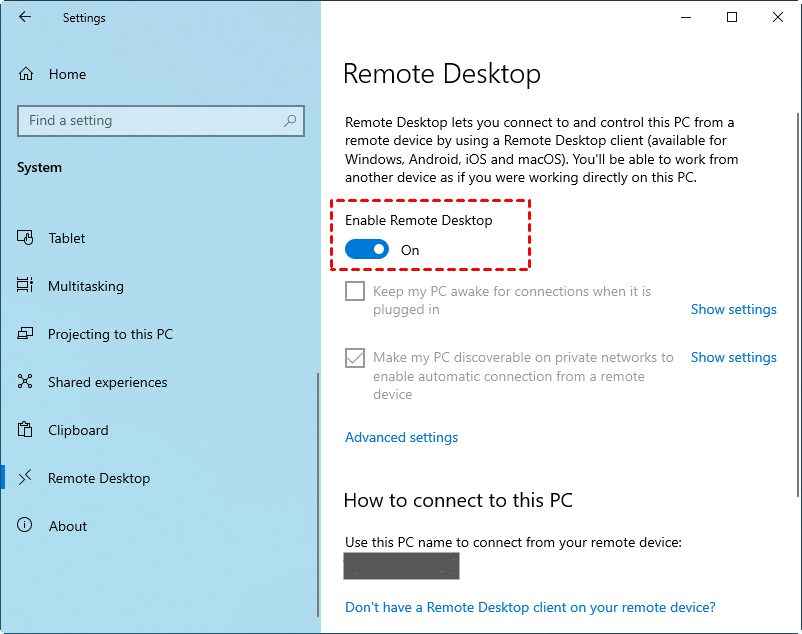
Task: Open Multitasking settings in sidebar
Action: (24, 286)
